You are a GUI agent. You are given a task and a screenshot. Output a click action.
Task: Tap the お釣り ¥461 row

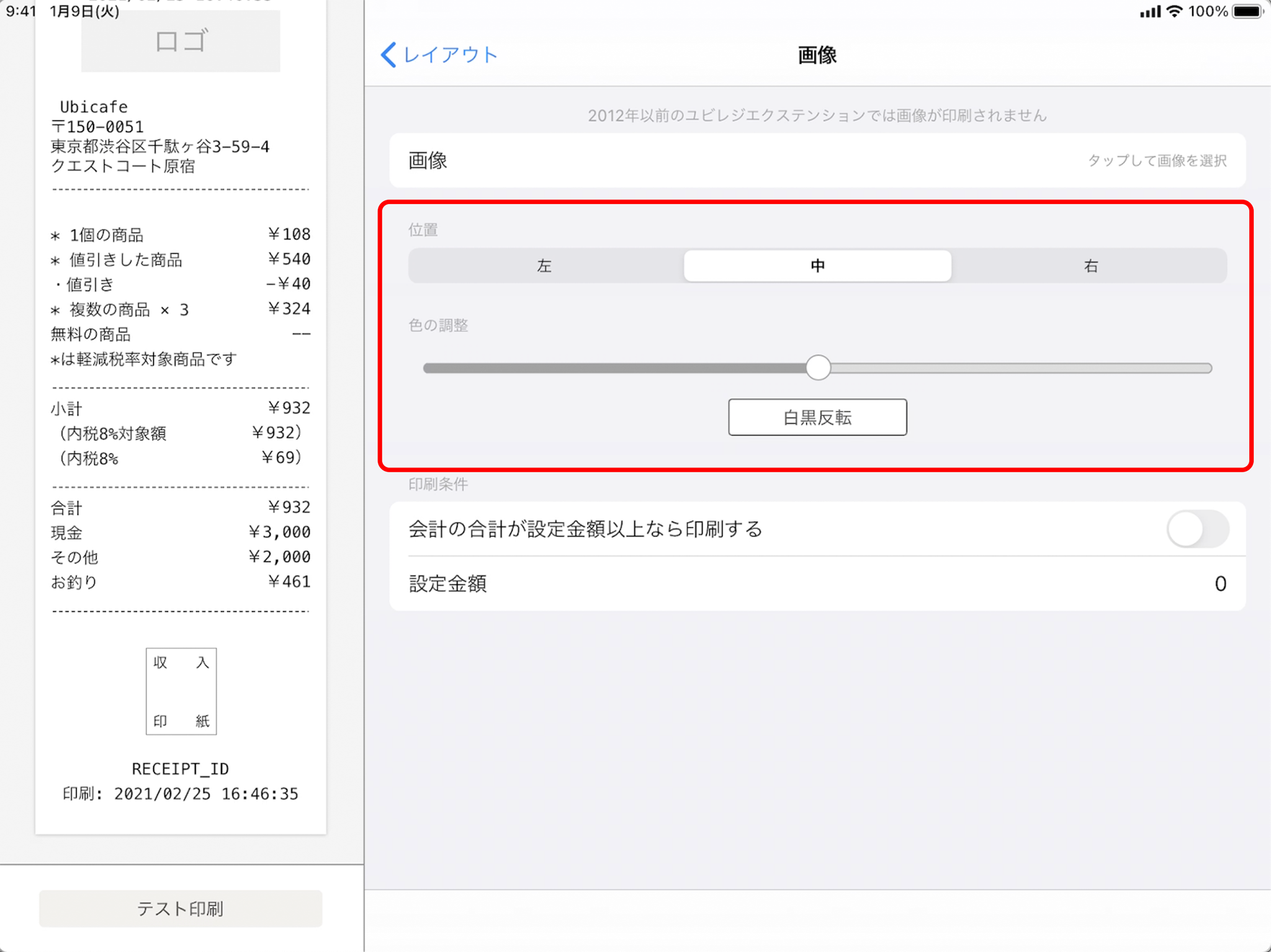(x=181, y=582)
